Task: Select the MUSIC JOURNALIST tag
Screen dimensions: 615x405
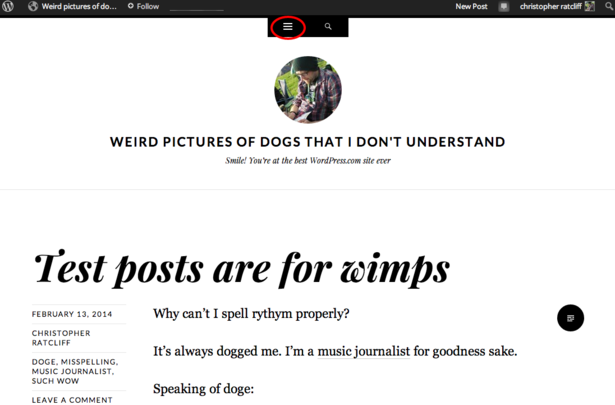Action: point(73,371)
